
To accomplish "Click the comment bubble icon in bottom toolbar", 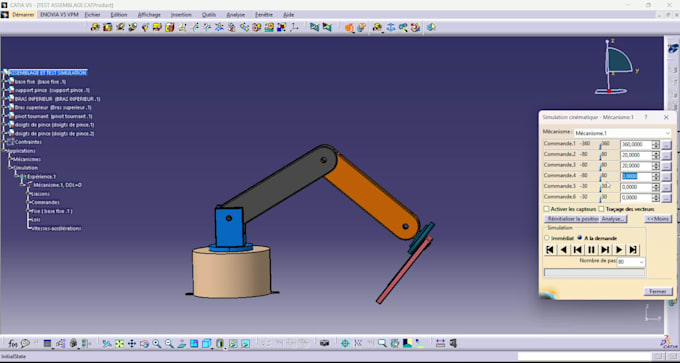I will (x=25, y=343).
